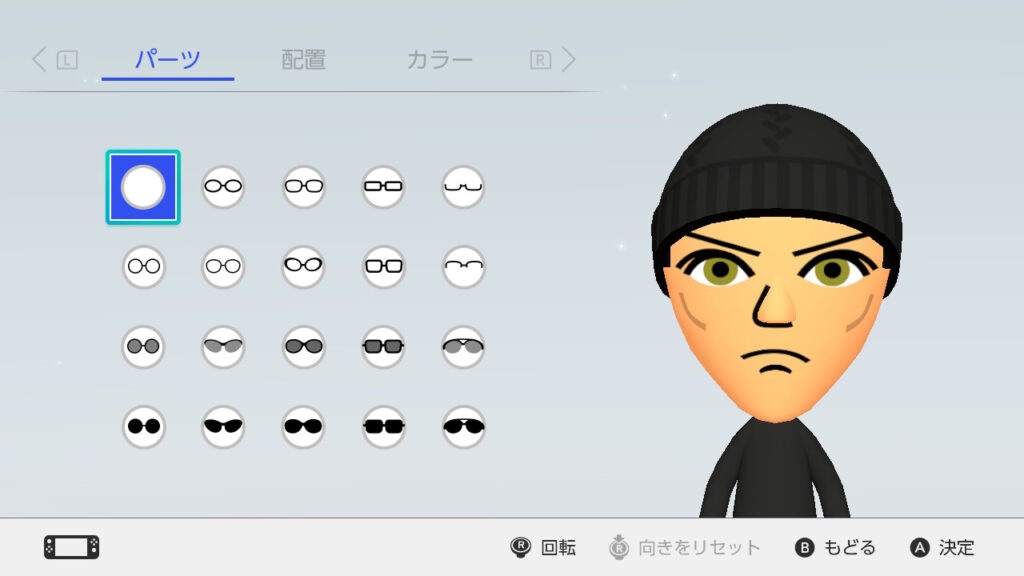Choose gray aviator tinted sunglasses

click(463, 347)
